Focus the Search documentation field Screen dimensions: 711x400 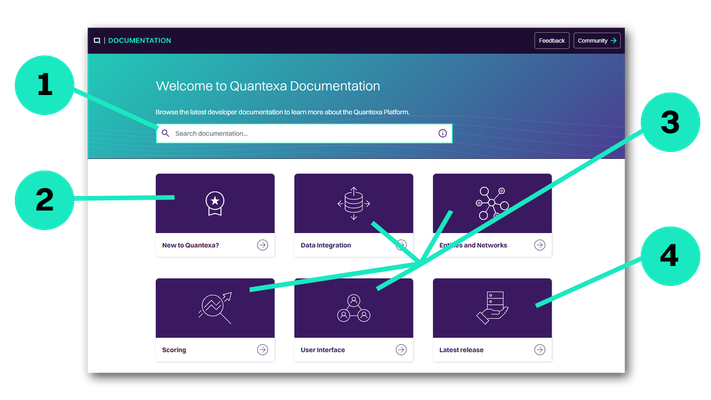[x=304, y=133]
